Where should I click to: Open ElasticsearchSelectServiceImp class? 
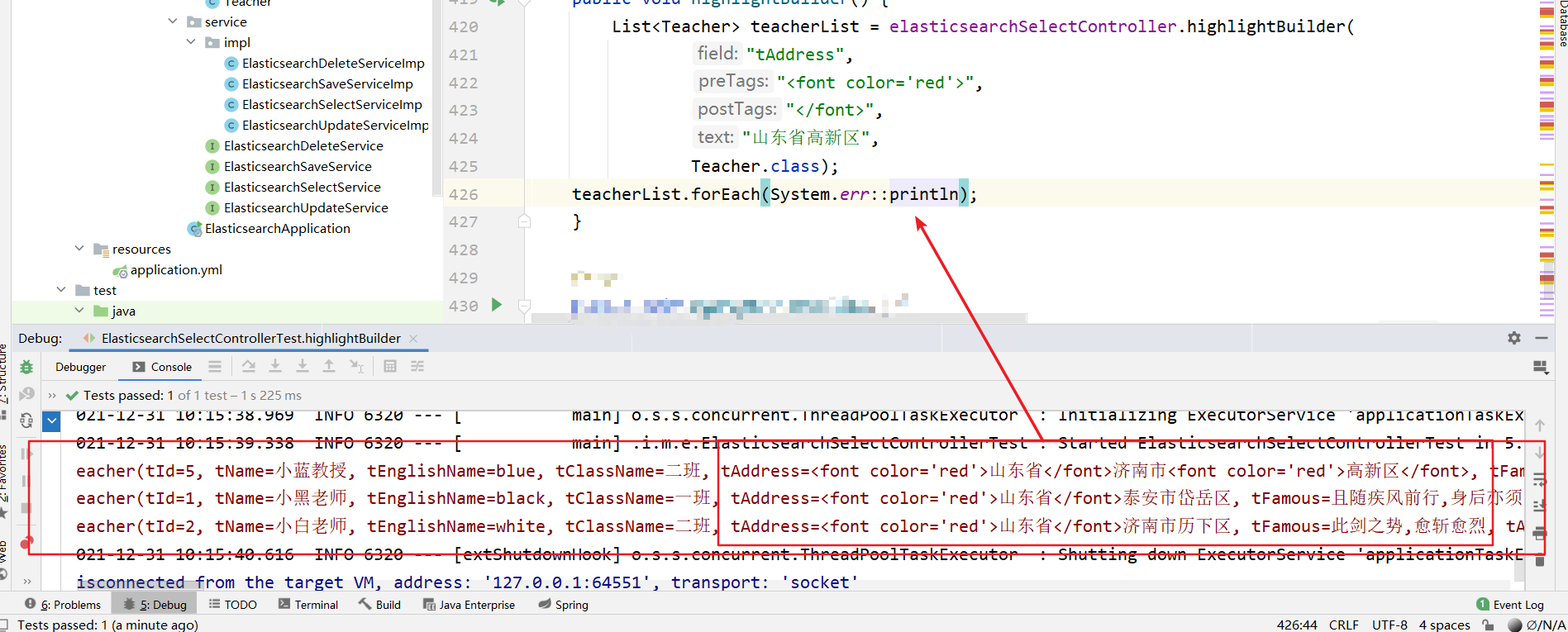[x=331, y=104]
